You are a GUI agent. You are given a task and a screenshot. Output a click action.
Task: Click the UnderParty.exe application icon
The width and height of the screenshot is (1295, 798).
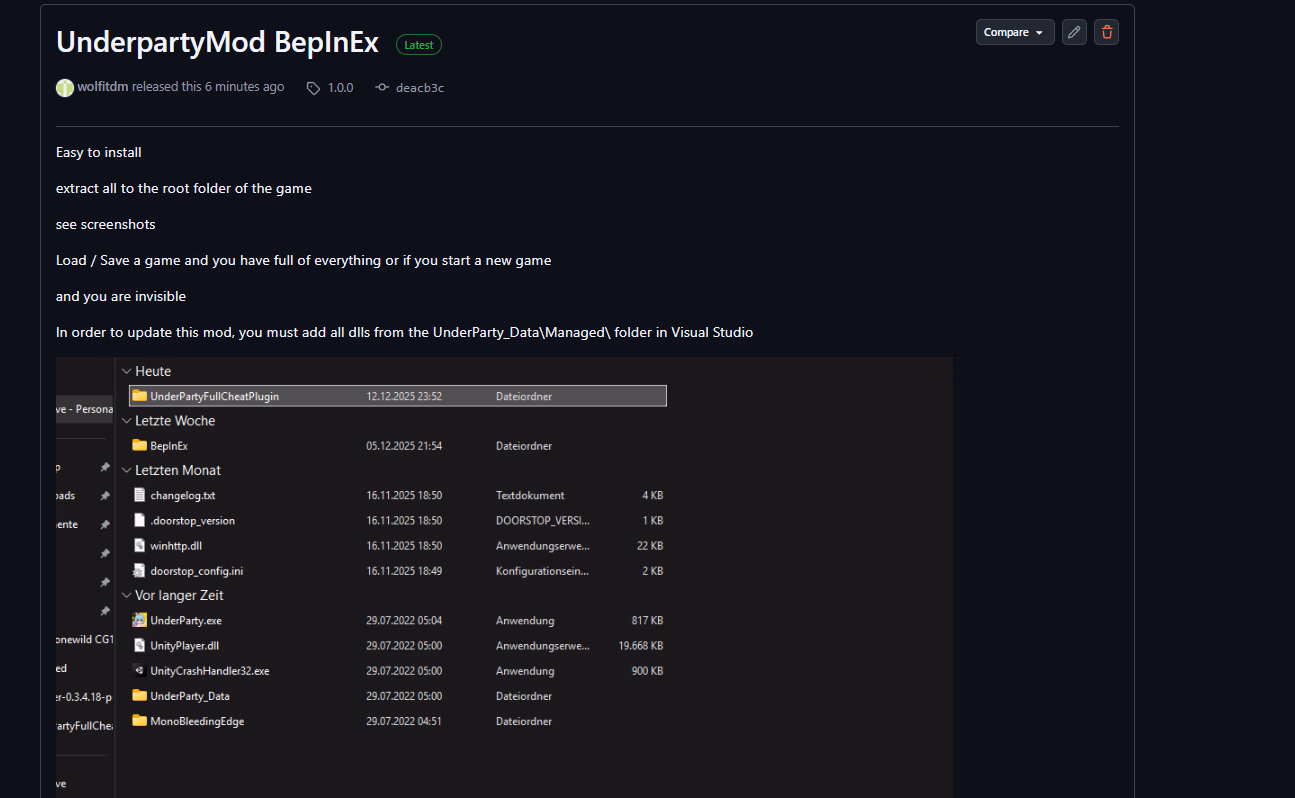[x=140, y=620]
